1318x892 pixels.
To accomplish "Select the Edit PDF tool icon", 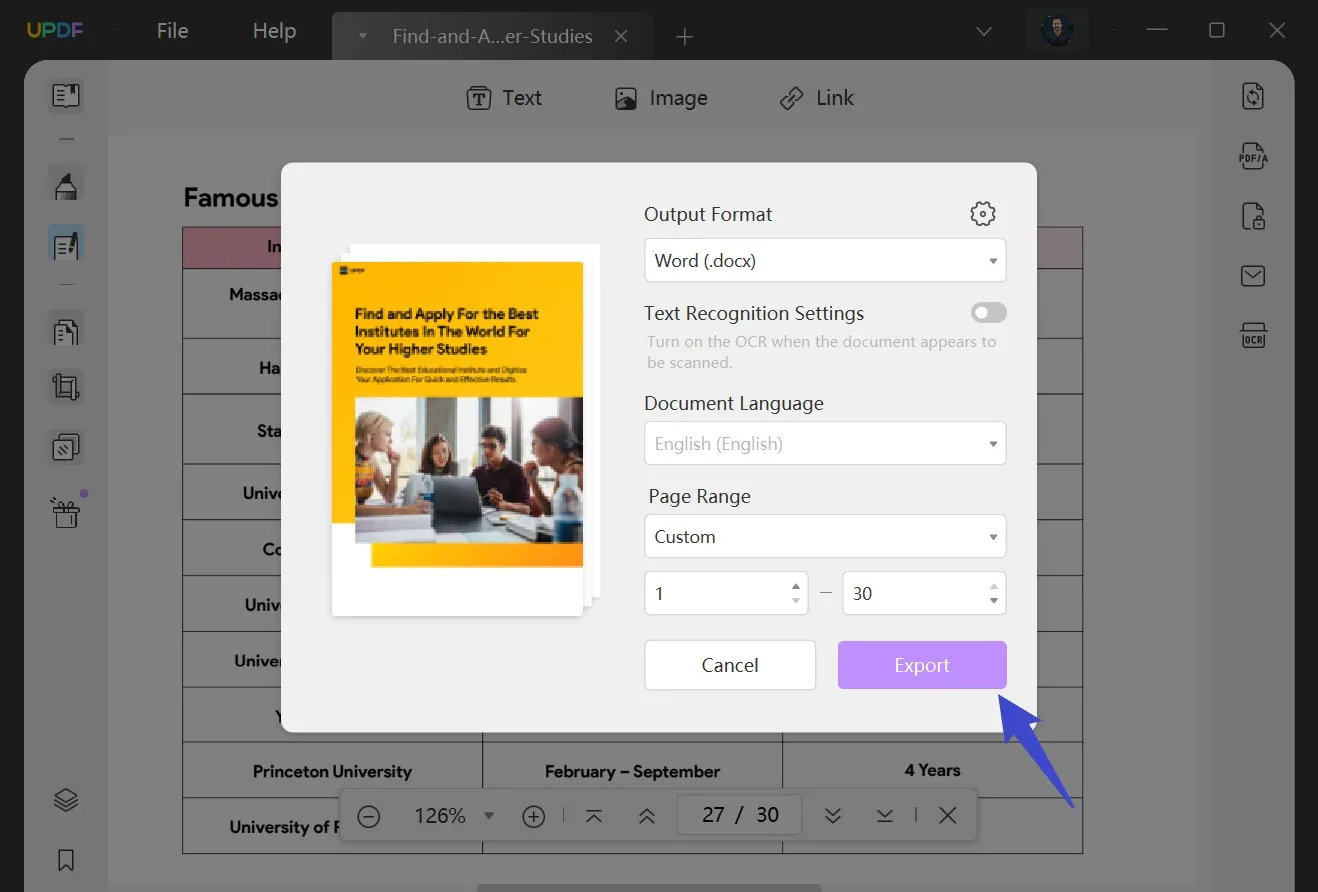I will 65,243.
